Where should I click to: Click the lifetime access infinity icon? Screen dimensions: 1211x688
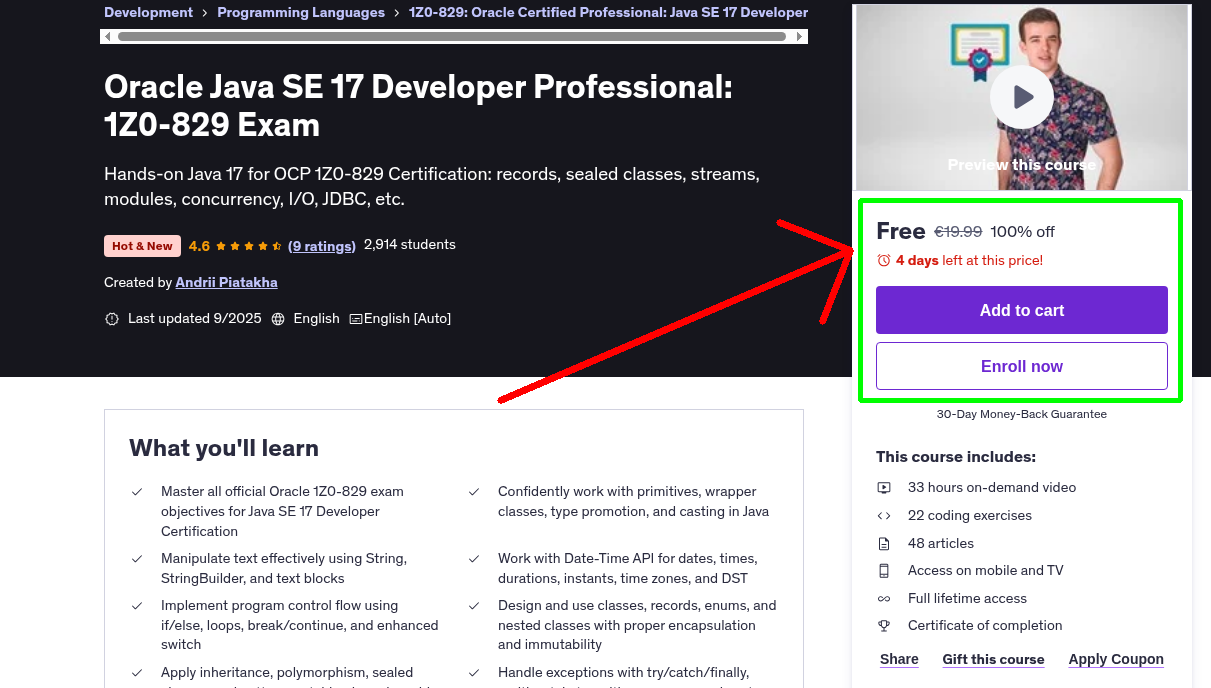click(x=884, y=599)
